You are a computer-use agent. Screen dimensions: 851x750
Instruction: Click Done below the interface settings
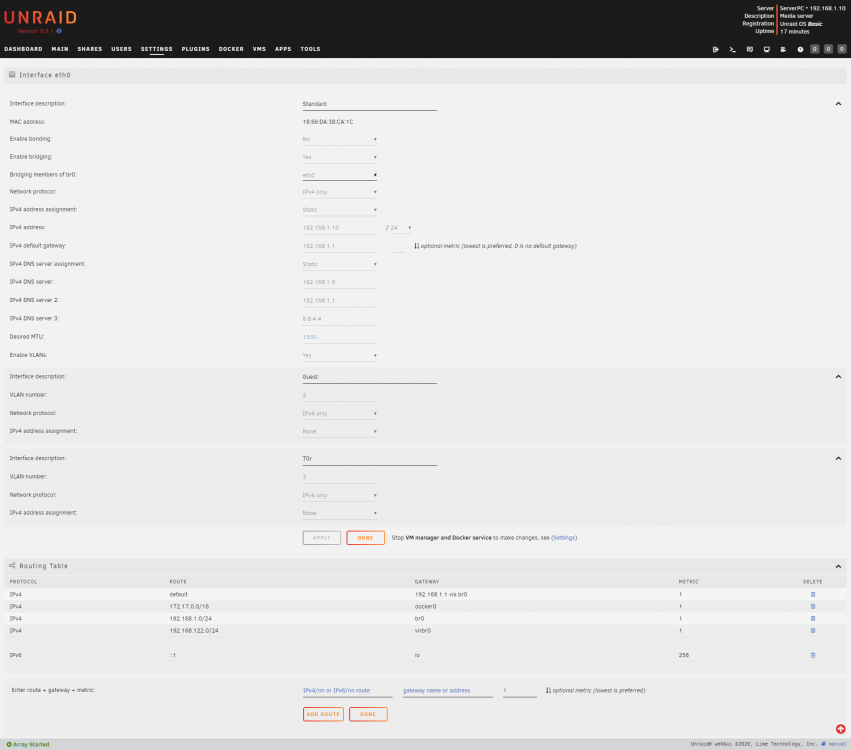pyautogui.click(x=365, y=538)
